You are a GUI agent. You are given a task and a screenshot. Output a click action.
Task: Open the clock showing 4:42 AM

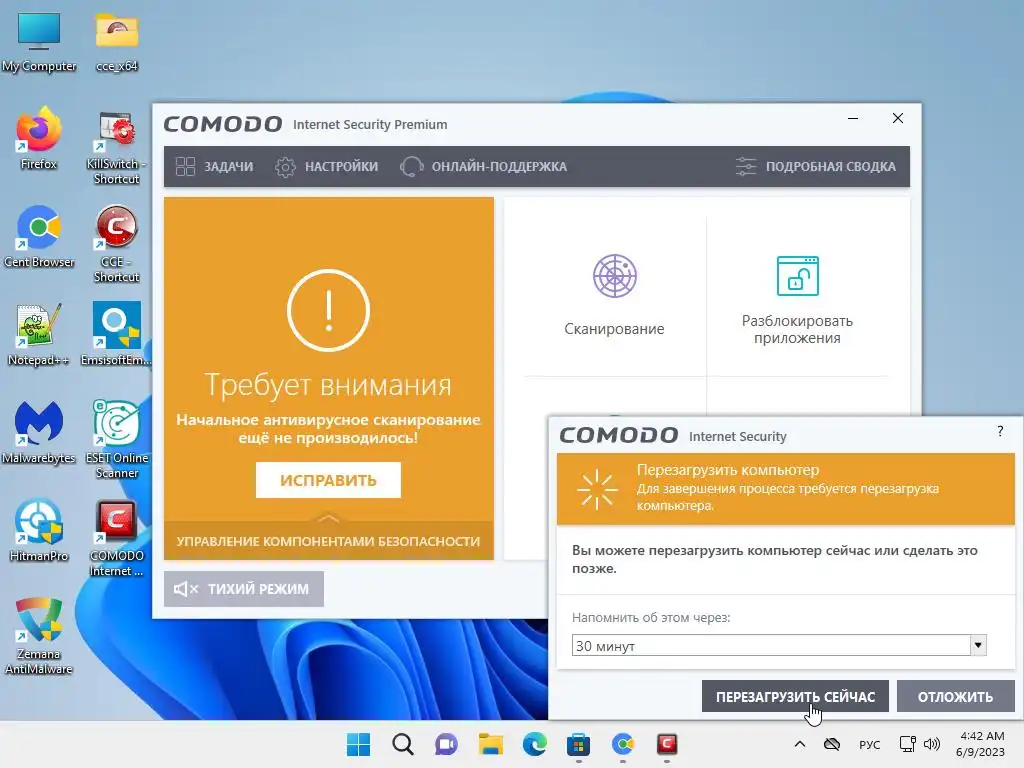[980, 744]
